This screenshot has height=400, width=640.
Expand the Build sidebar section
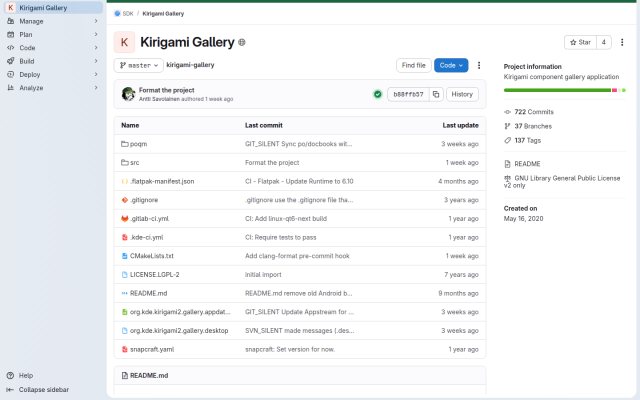(x=53, y=61)
